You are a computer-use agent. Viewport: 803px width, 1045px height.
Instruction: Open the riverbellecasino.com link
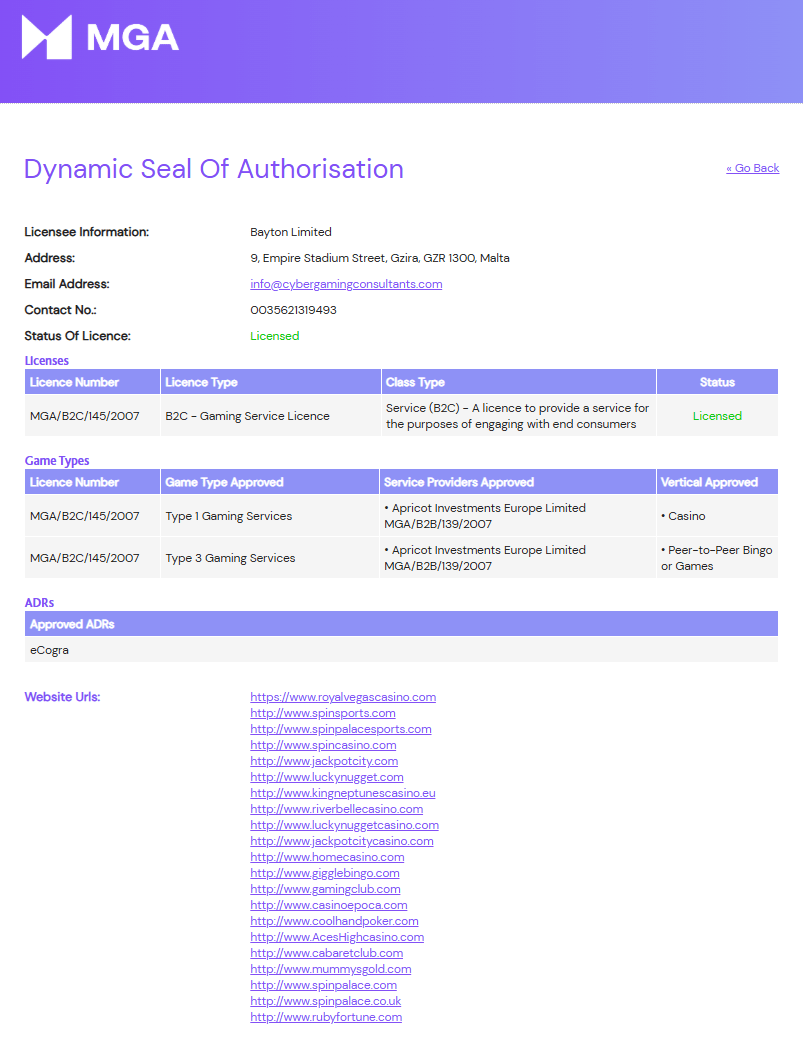pyautogui.click(x=337, y=809)
